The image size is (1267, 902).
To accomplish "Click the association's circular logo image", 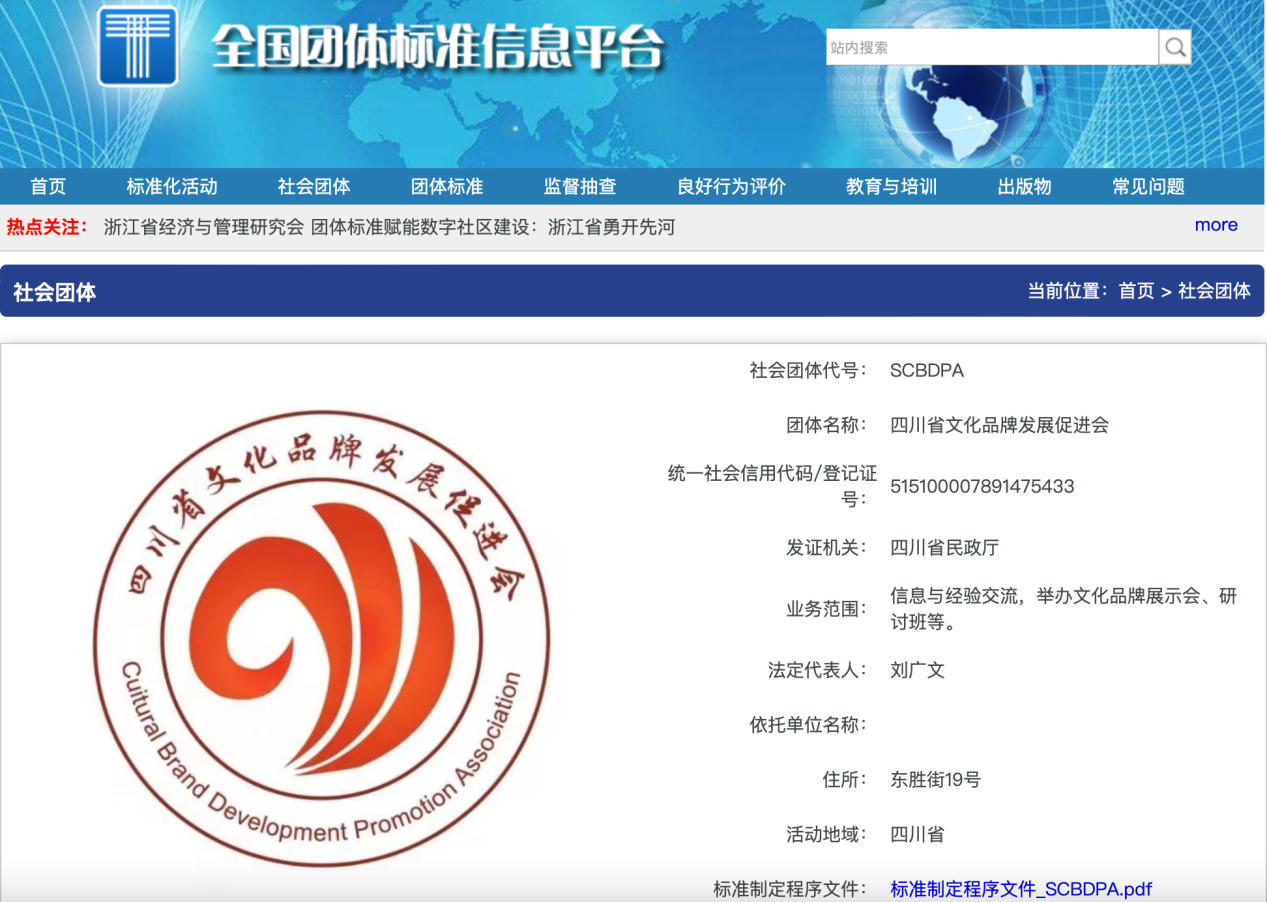I will pos(321,638).
